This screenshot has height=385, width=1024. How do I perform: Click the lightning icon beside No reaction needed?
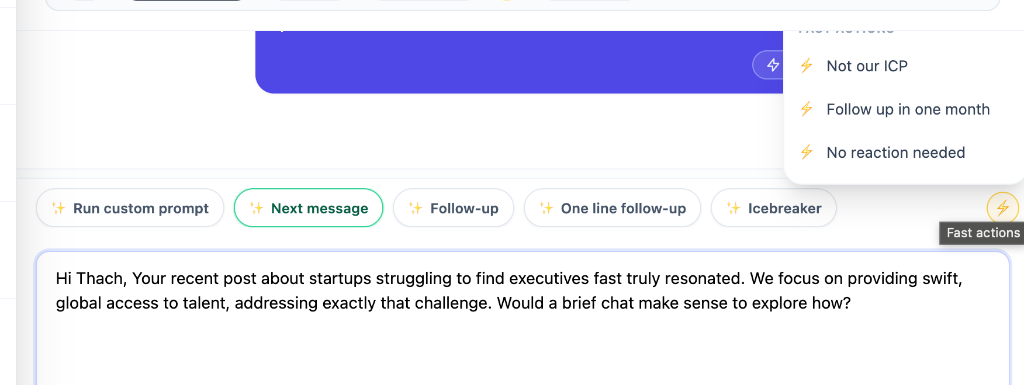tap(807, 152)
